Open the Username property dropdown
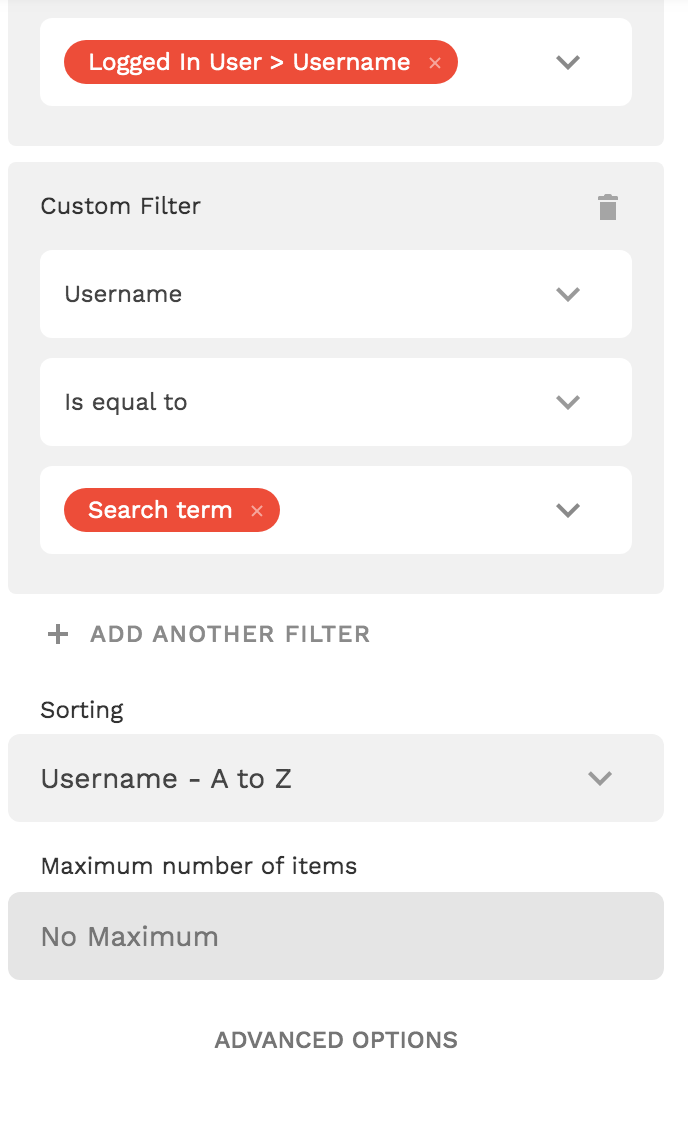Image resolution: width=688 pixels, height=1128 pixels. pyautogui.click(x=300, y=294)
